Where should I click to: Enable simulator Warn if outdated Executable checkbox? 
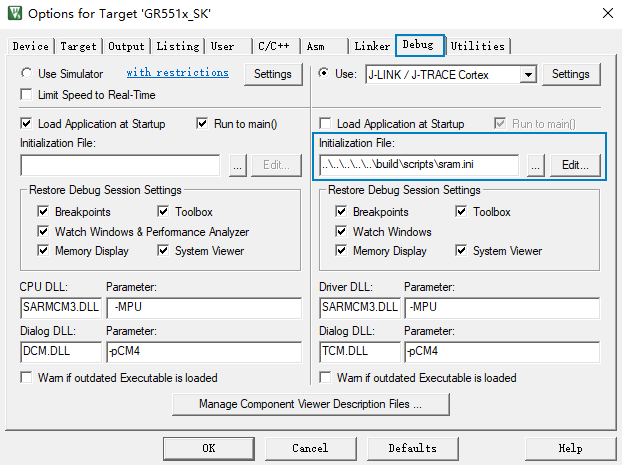point(26,377)
